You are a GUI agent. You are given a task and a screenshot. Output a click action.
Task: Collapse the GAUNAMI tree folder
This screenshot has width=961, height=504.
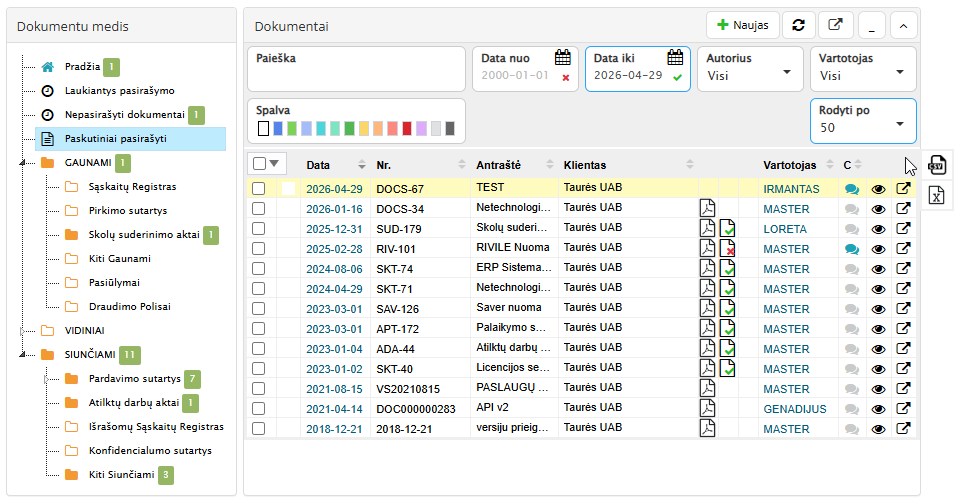point(23,162)
